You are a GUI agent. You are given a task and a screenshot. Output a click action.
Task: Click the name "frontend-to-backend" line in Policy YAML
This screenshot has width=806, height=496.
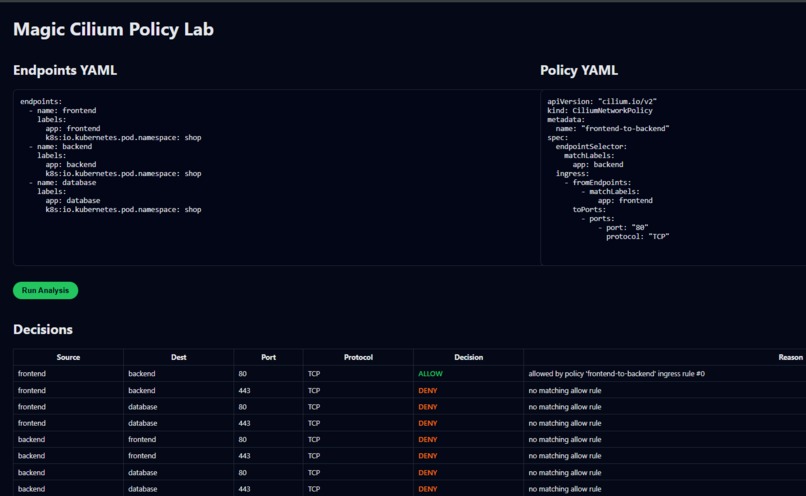[x=612, y=128]
